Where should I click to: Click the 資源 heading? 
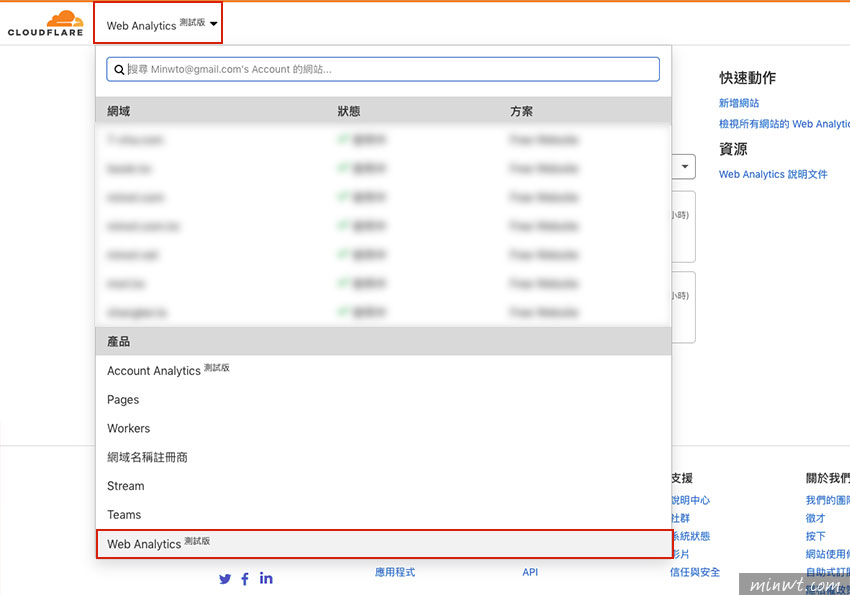733,149
